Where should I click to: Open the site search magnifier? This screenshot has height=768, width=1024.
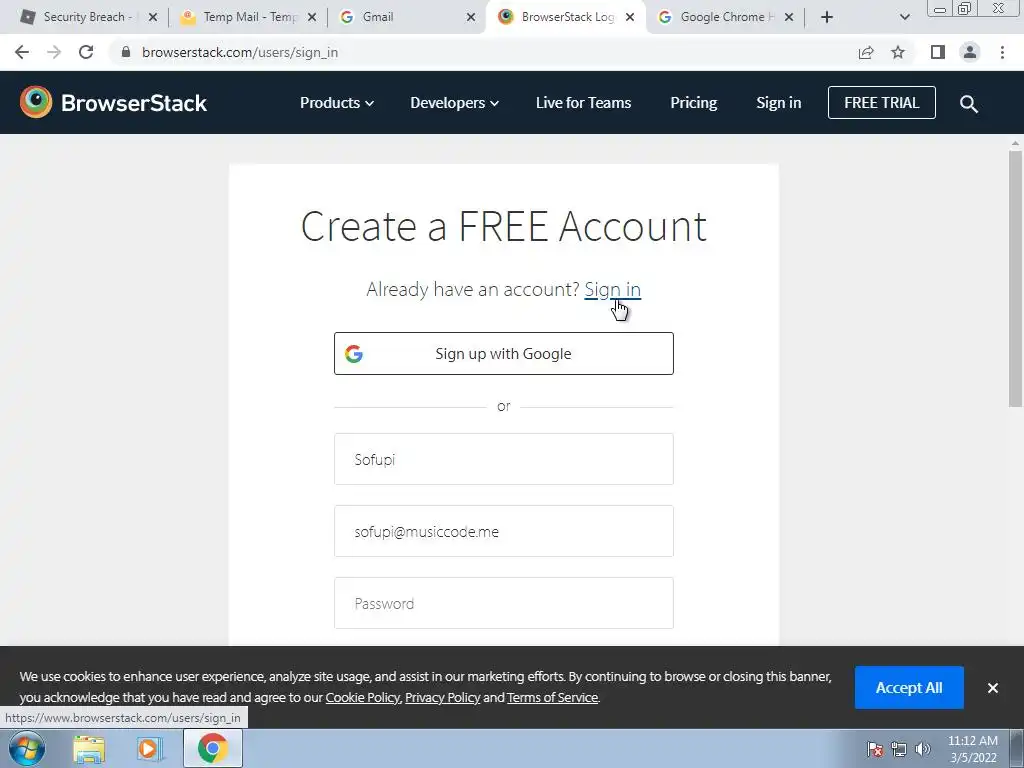[968, 103]
